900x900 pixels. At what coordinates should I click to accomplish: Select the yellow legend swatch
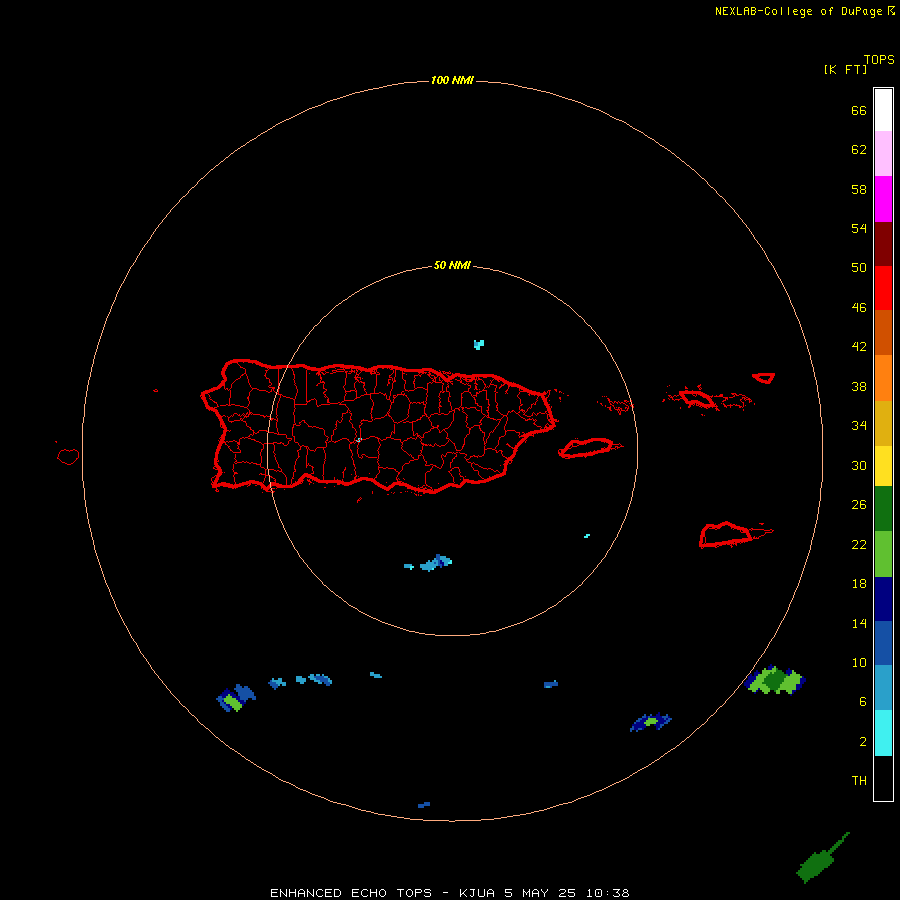click(883, 466)
